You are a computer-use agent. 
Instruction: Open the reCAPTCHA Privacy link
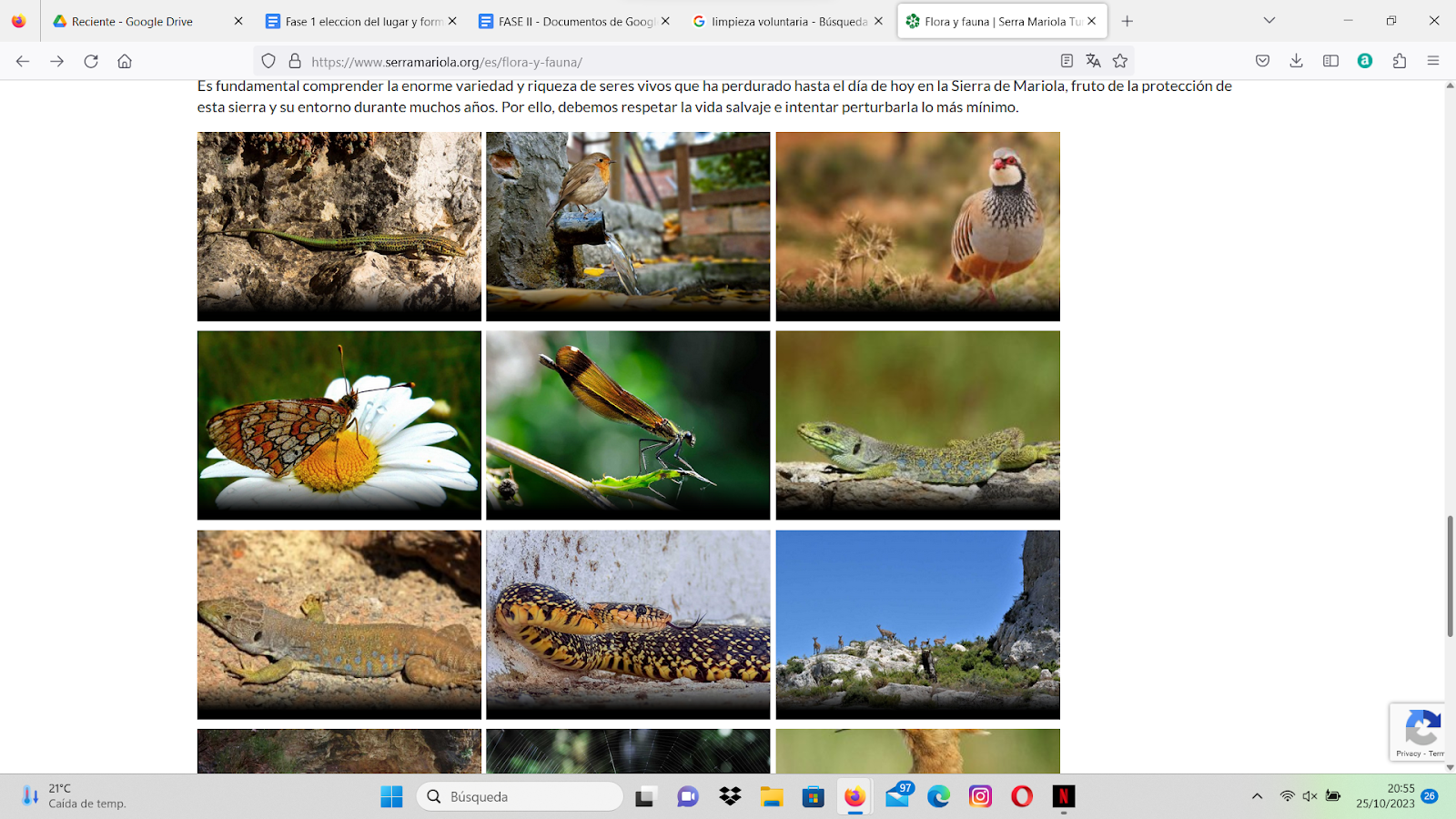click(x=1408, y=753)
